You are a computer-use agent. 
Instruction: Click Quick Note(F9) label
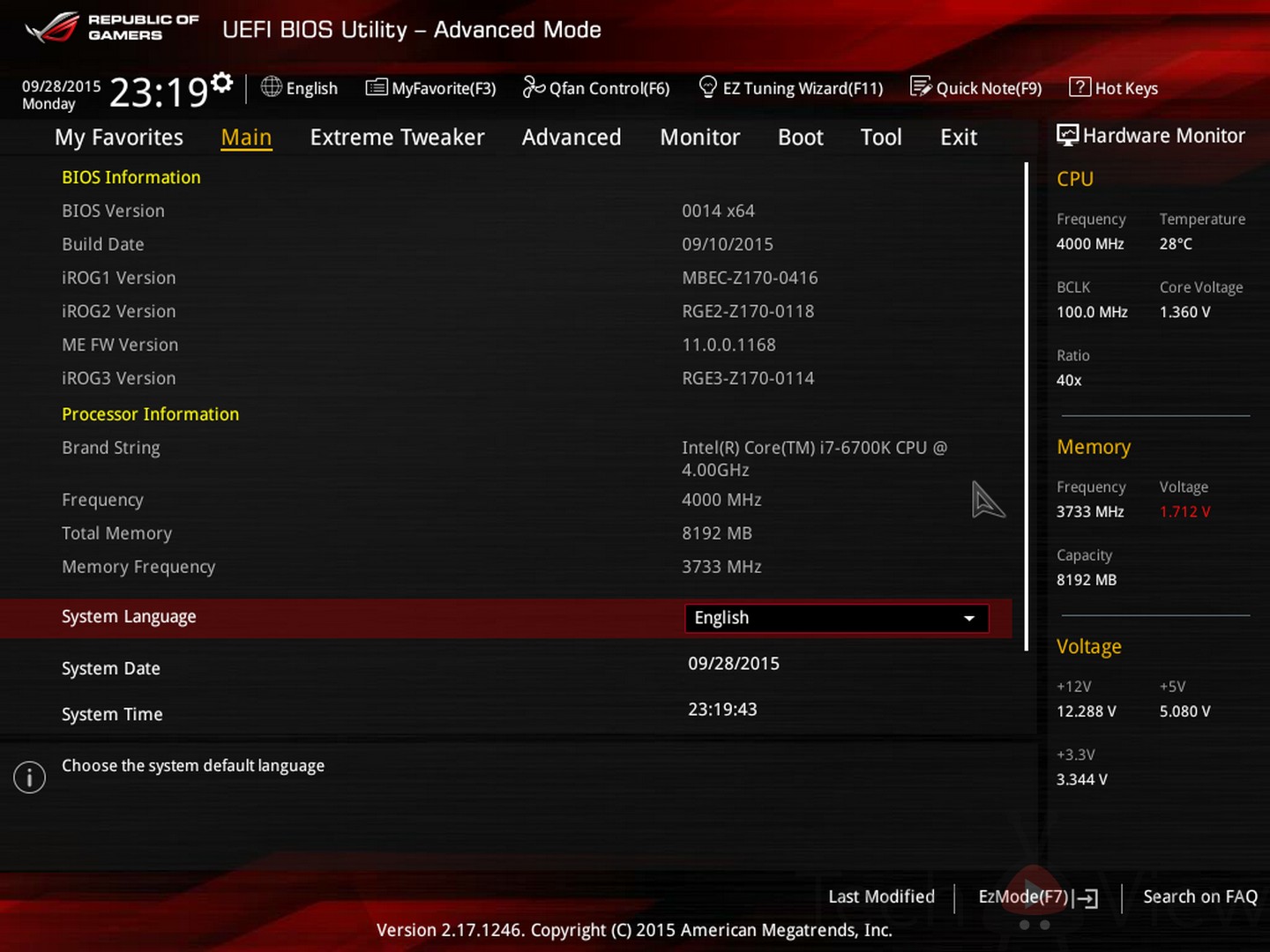[989, 88]
